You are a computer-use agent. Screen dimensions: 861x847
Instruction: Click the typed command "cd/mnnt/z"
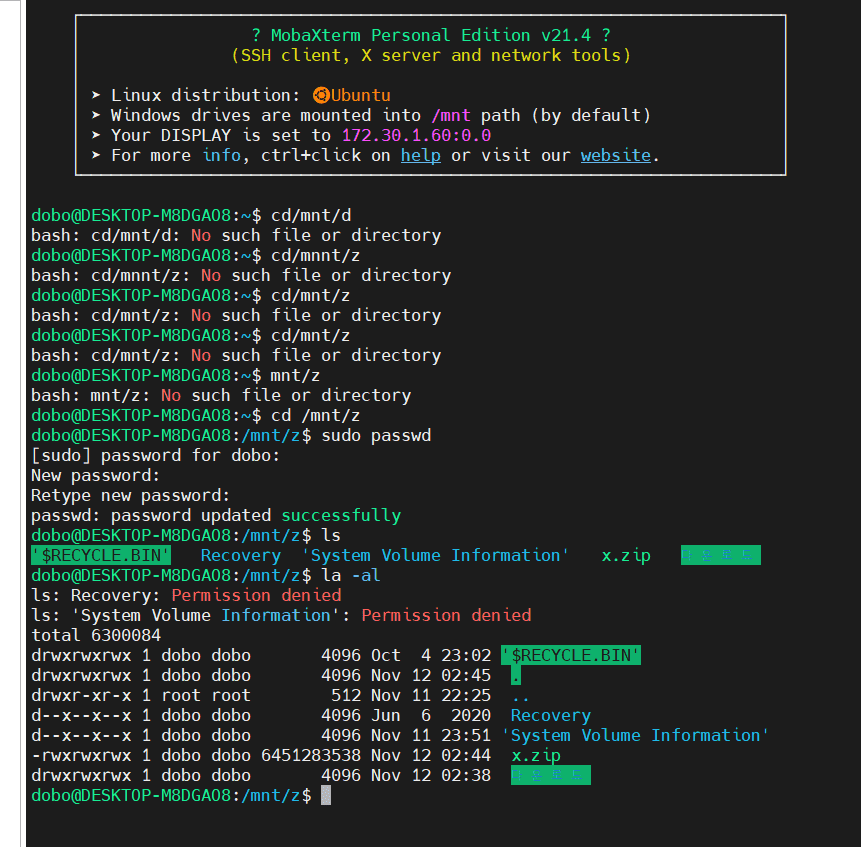316,256
